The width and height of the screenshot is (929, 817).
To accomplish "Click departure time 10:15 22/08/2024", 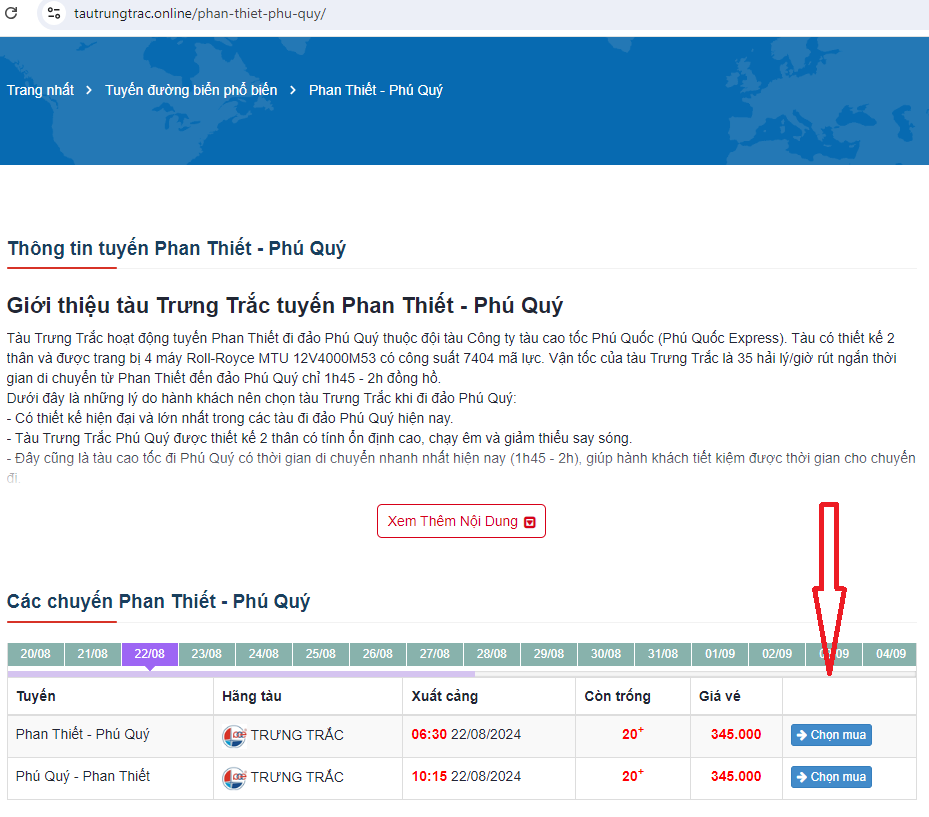I will pos(466,776).
